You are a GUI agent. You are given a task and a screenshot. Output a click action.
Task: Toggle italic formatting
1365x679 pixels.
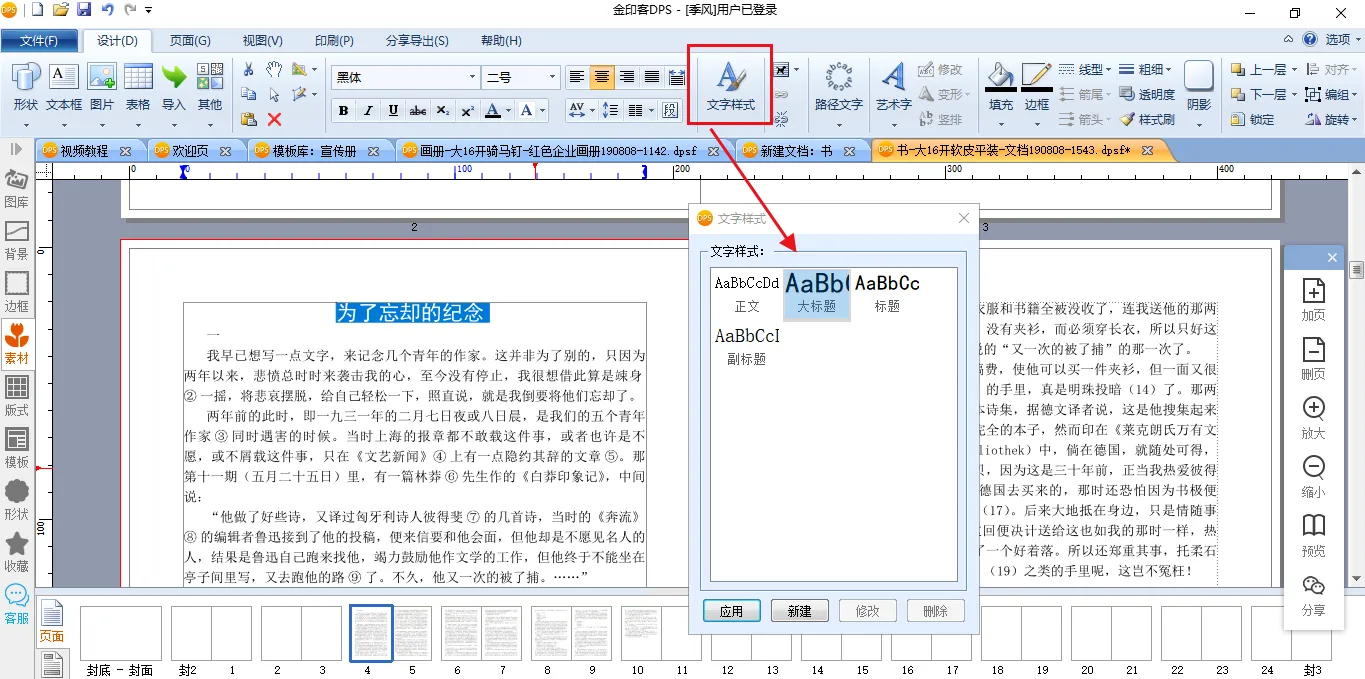pyautogui.click(x=368, y=110)
